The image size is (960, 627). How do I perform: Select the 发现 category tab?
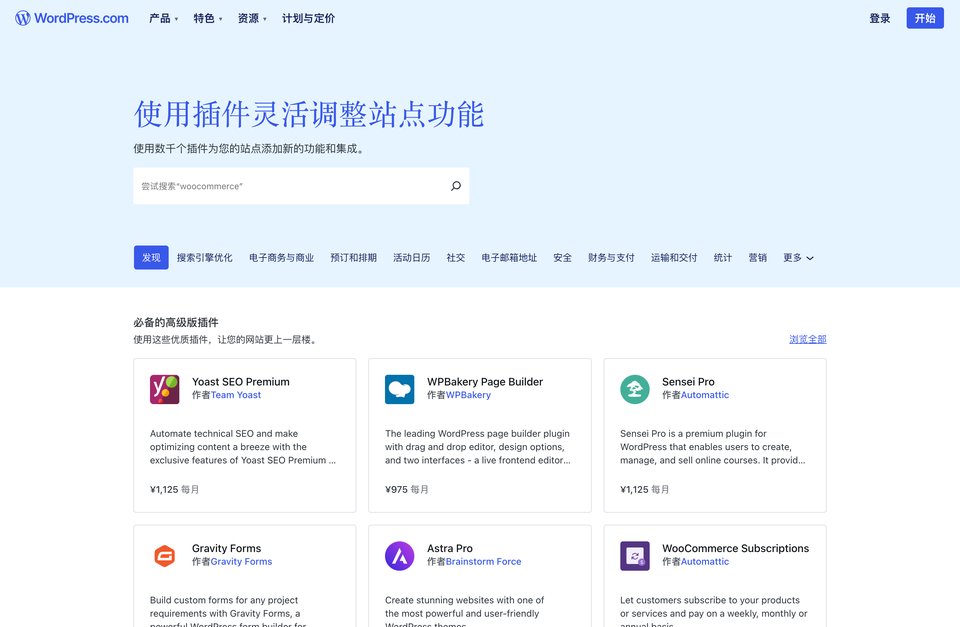click(151, 258)
